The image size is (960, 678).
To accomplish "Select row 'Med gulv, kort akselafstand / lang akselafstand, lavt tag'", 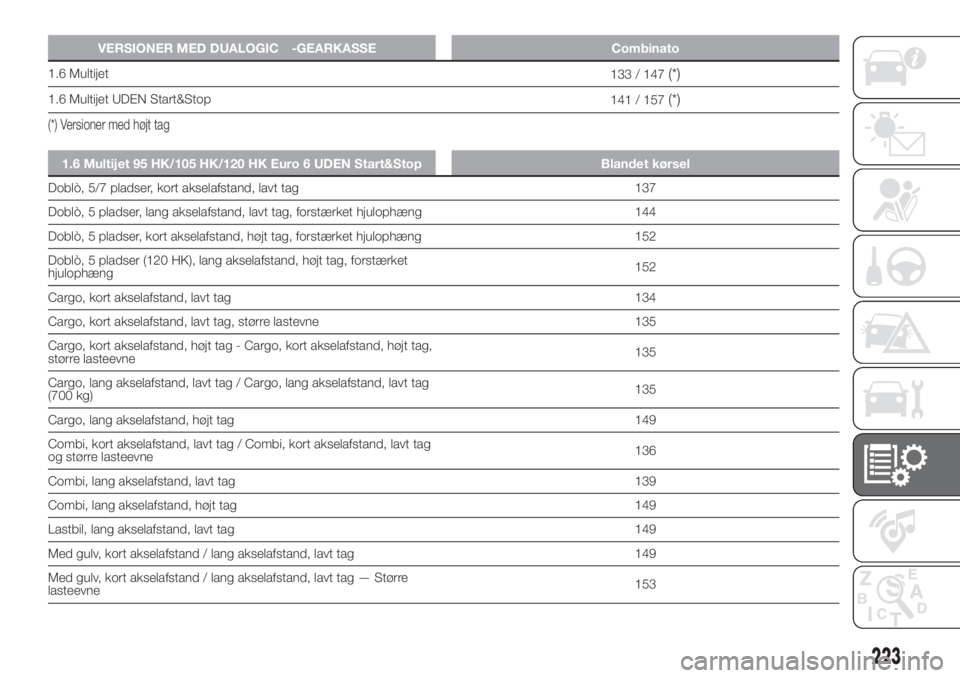I will pos(443,554).
